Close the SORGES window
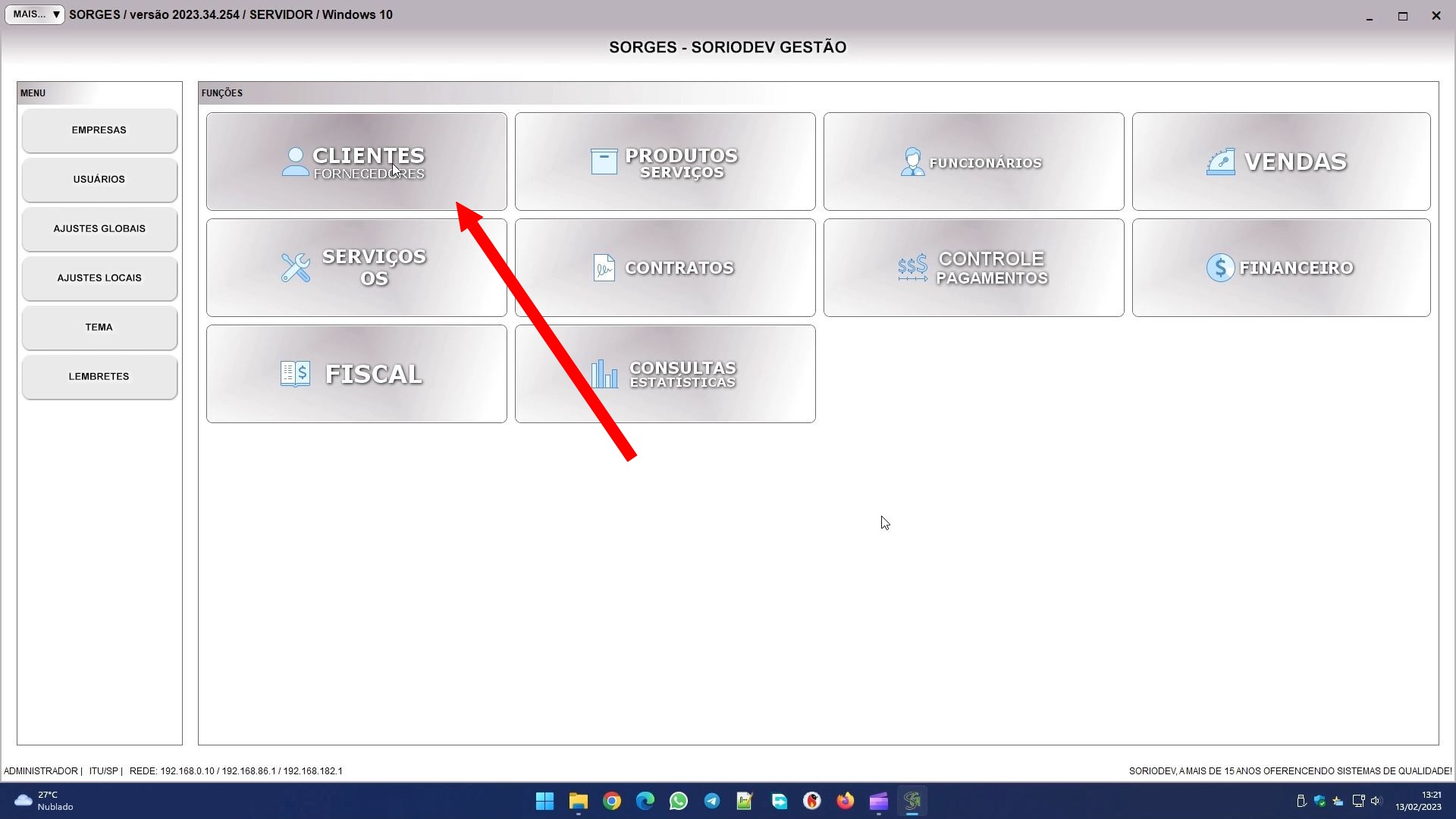This screenshot has height=819, width=1456. [x=1436, y=16]
